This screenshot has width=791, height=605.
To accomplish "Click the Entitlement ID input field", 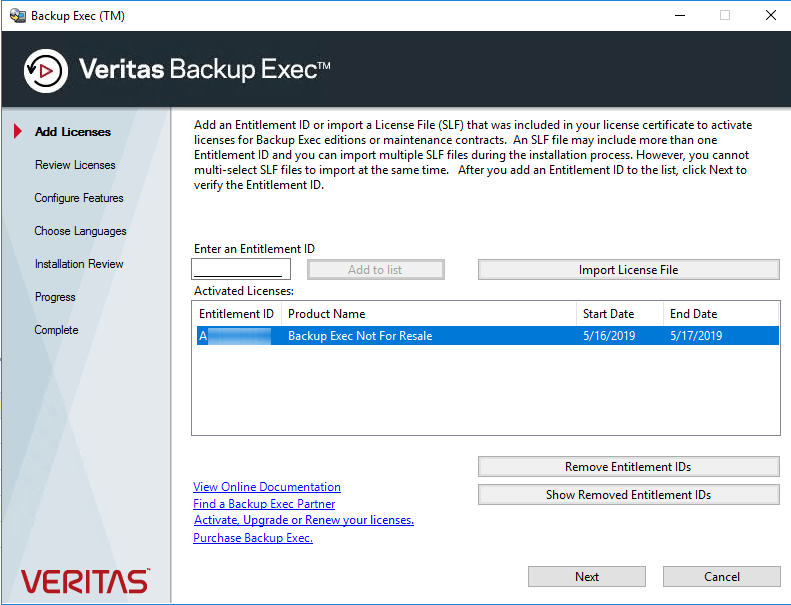I will pos(241,269).
